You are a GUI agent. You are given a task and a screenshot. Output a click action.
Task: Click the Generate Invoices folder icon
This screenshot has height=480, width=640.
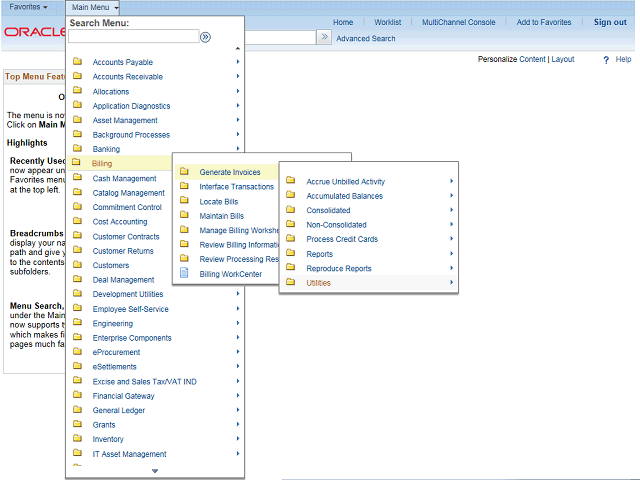coord(183,172)
